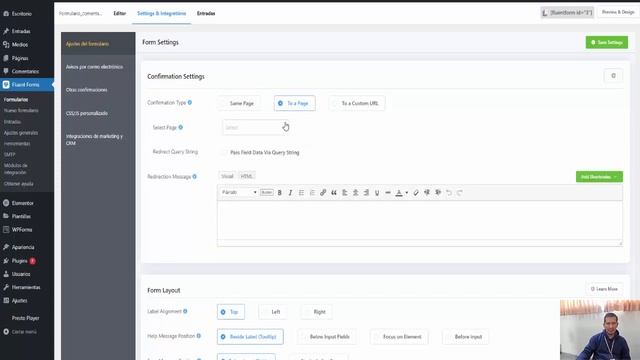The height and width of the screenshot is (360, 640).
Task: Select the Same Page confirmation type
Action: pos(238,103)
